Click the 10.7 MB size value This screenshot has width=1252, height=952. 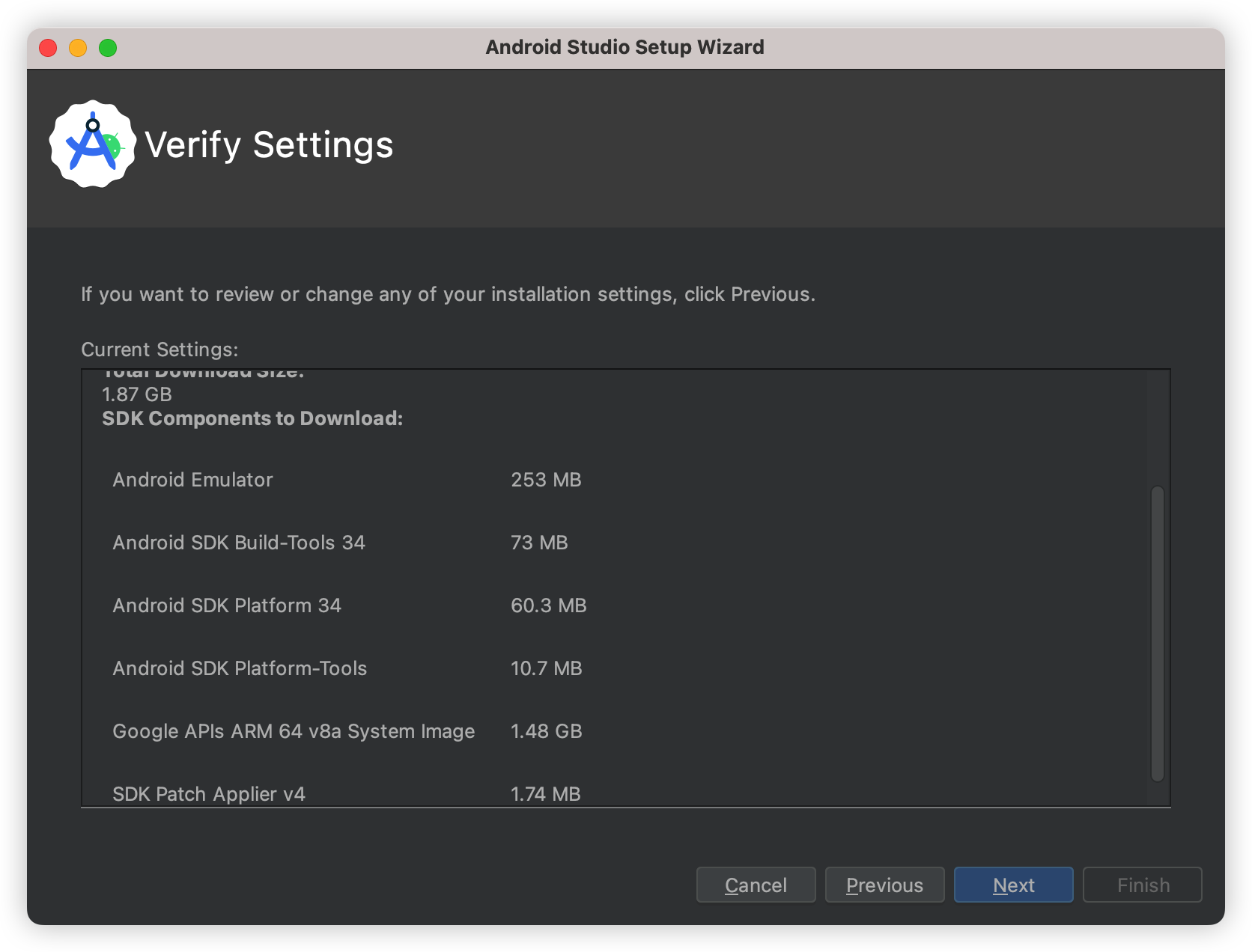(x=547, y=668)
